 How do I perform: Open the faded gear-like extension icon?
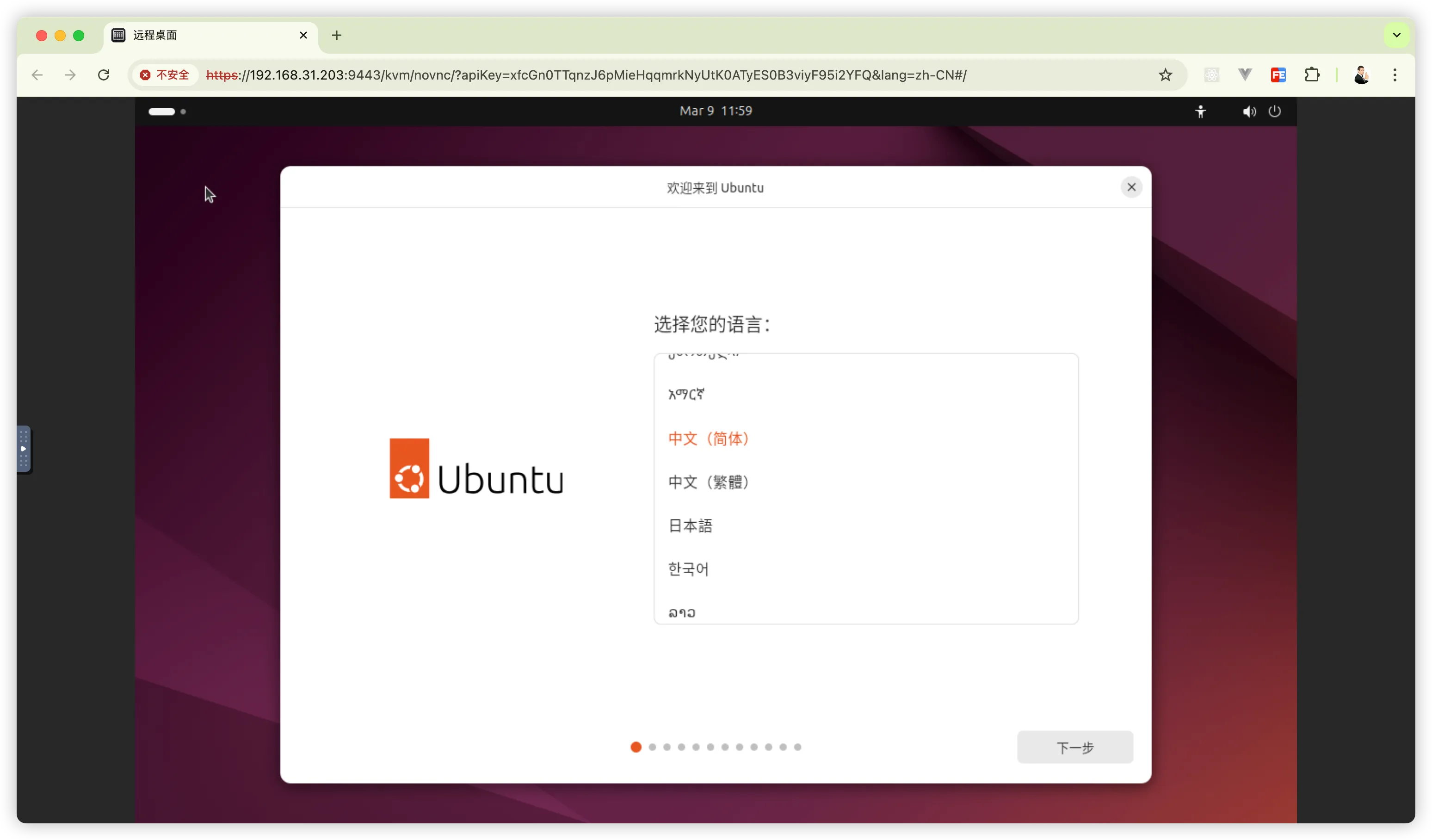pyautogui.click(x=1211, y=75)
